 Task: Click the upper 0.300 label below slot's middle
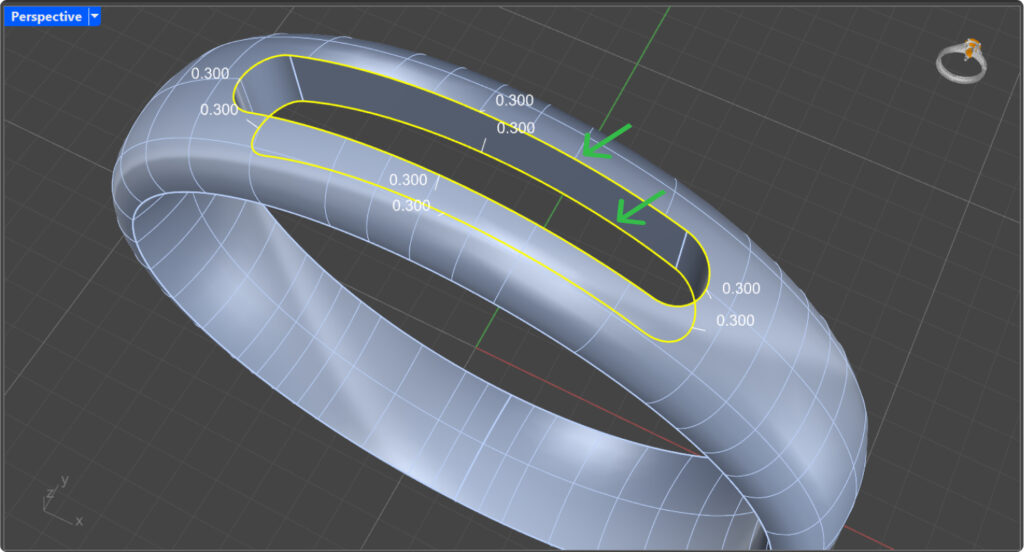tap(408, 180)
